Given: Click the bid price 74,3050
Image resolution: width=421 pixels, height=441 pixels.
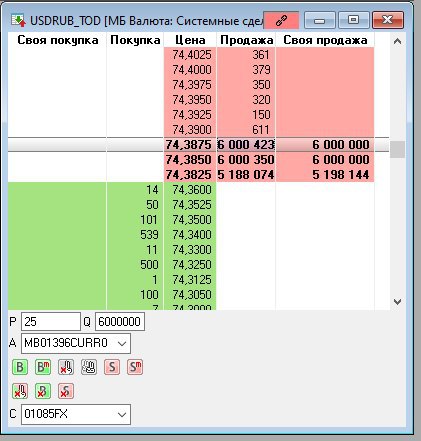Looking at the screenshot, I should tap(192, 295).
